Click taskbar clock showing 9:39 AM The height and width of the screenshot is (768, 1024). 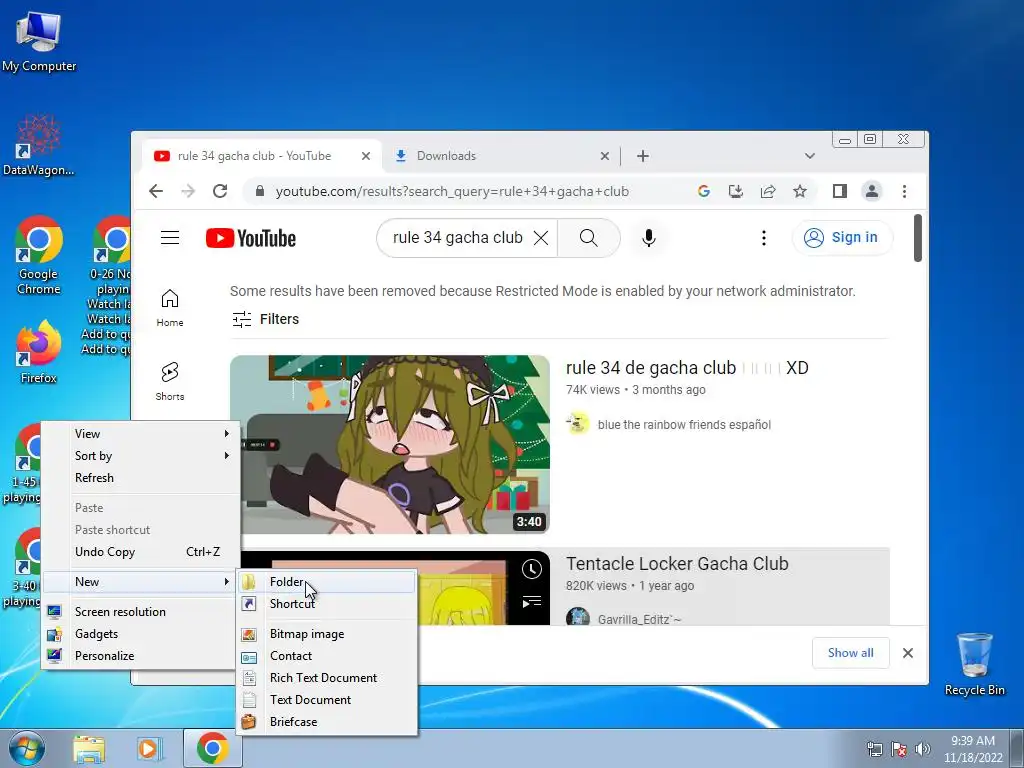click(972, 749)
